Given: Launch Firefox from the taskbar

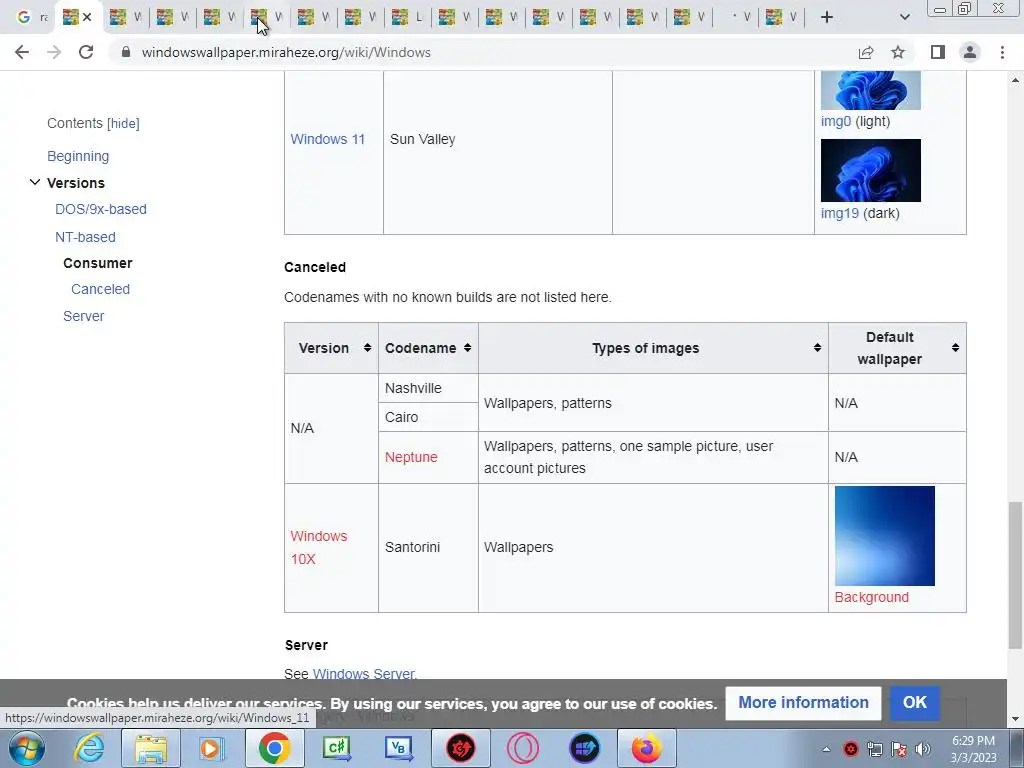Looking at the screenshot, I should point(647,748).
